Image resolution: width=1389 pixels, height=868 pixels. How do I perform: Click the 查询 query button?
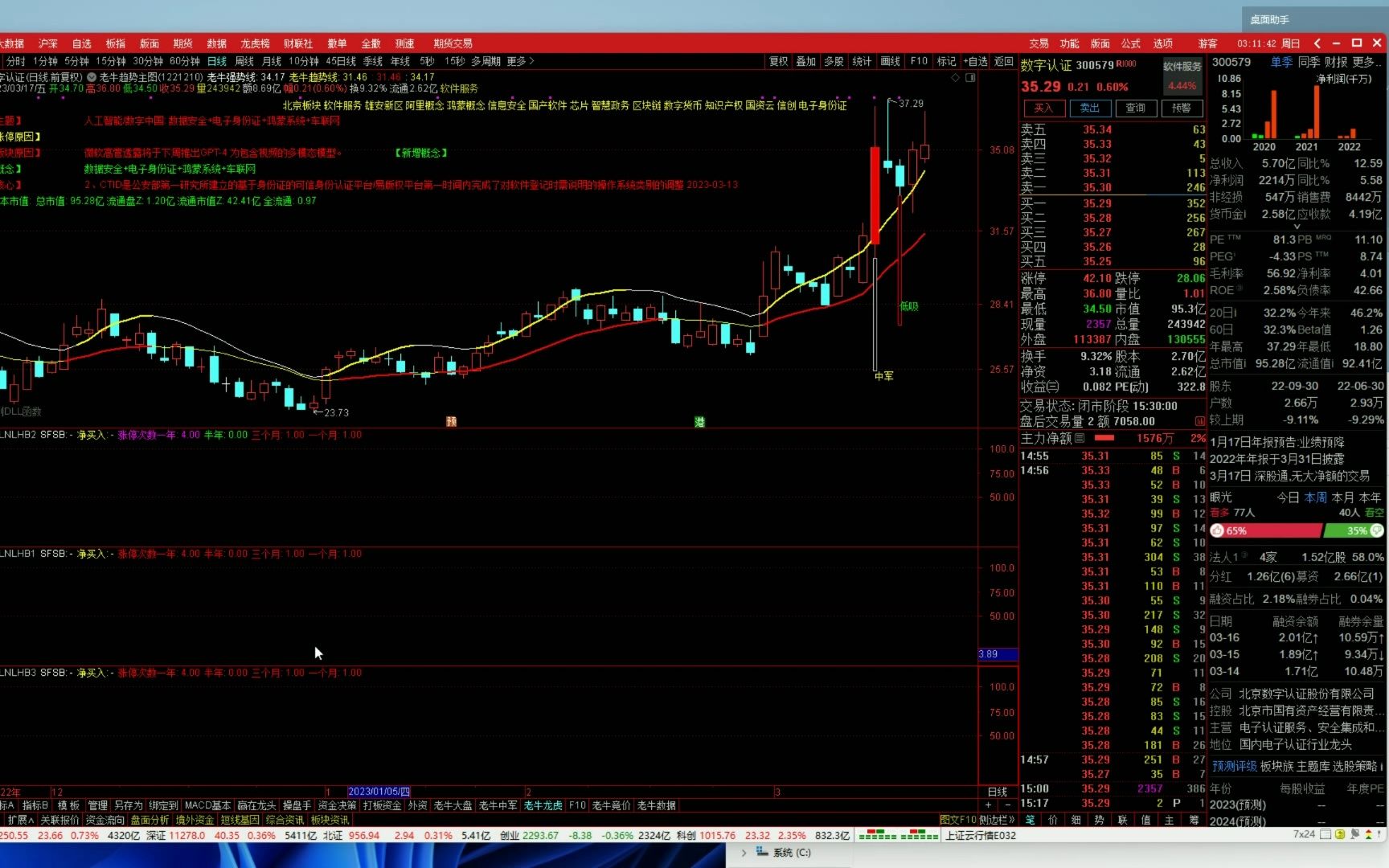click(1135, 108)
